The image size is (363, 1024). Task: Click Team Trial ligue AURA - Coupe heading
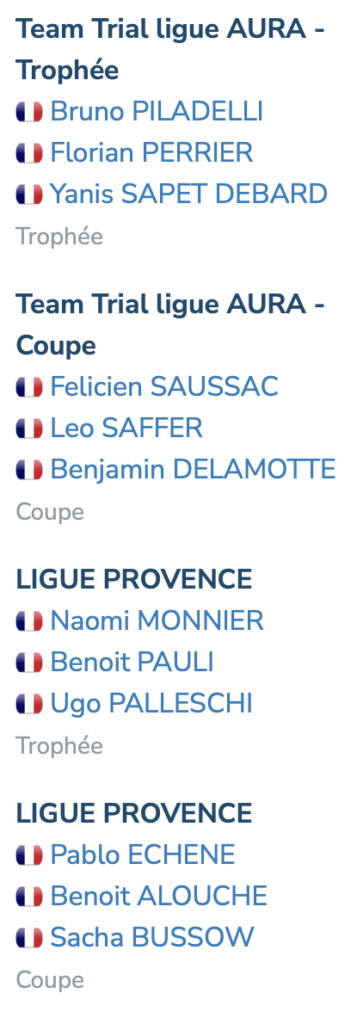click(x=170, y=325)
